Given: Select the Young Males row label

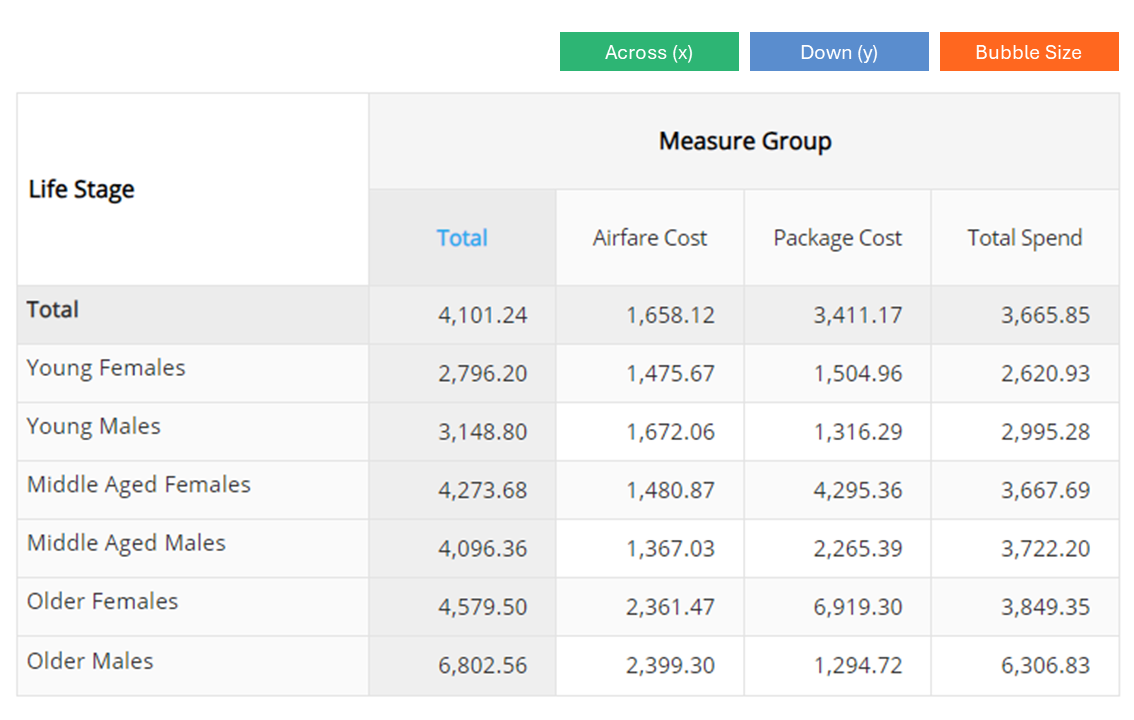Looking at the screenshot, I should pyautogui.click(x=93, y=427).
